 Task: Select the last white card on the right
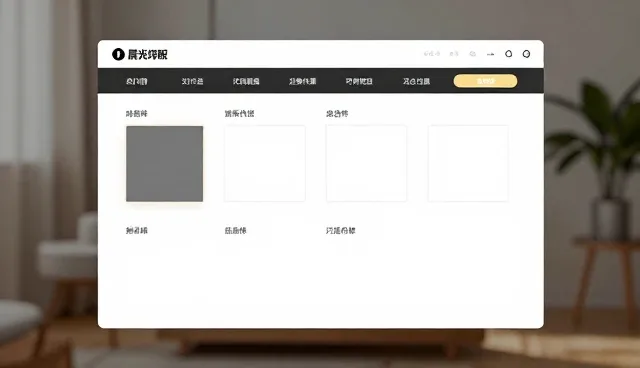tap(468, 163)
